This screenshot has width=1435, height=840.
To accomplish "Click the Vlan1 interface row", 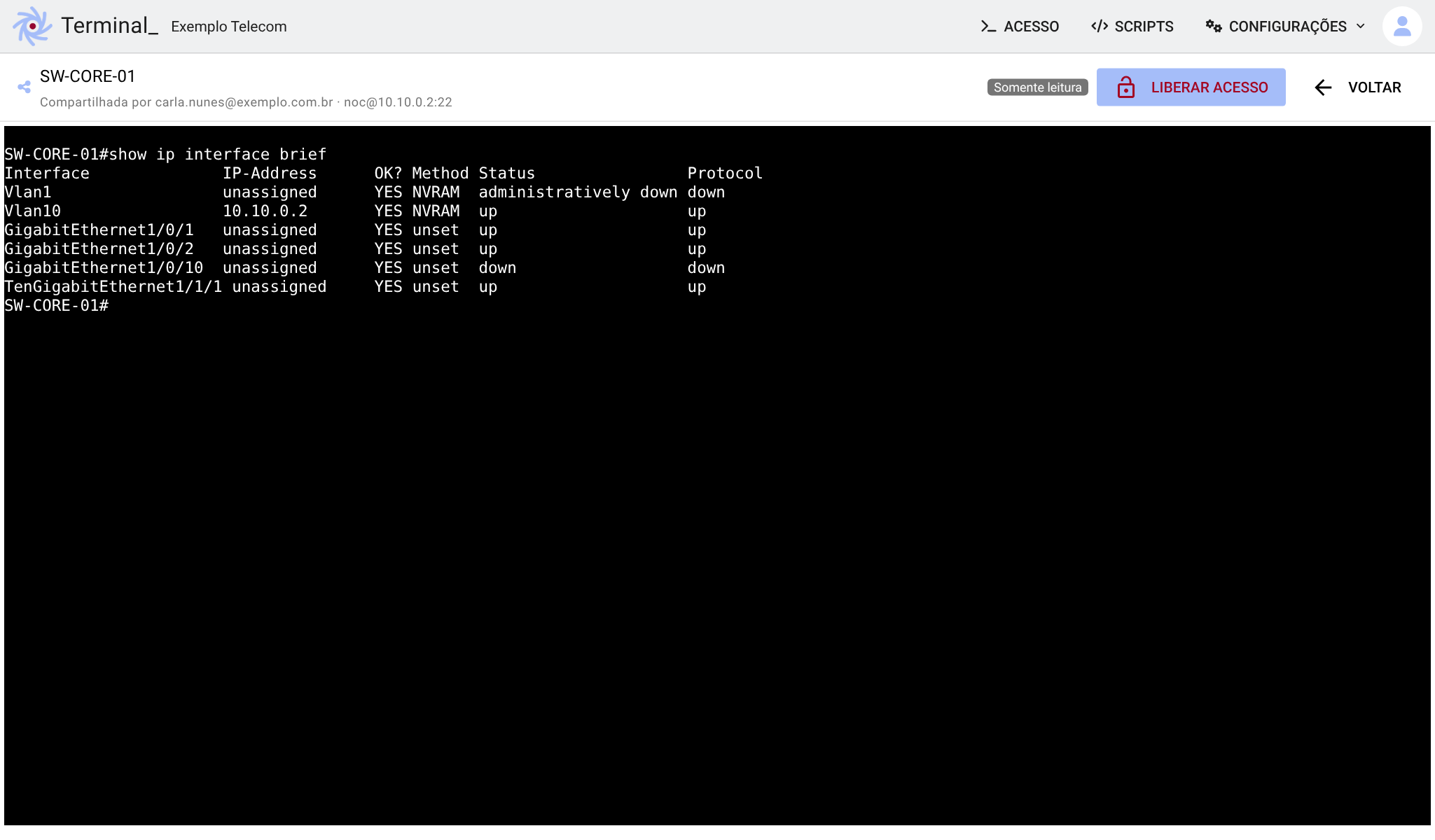I will point(365,192).
